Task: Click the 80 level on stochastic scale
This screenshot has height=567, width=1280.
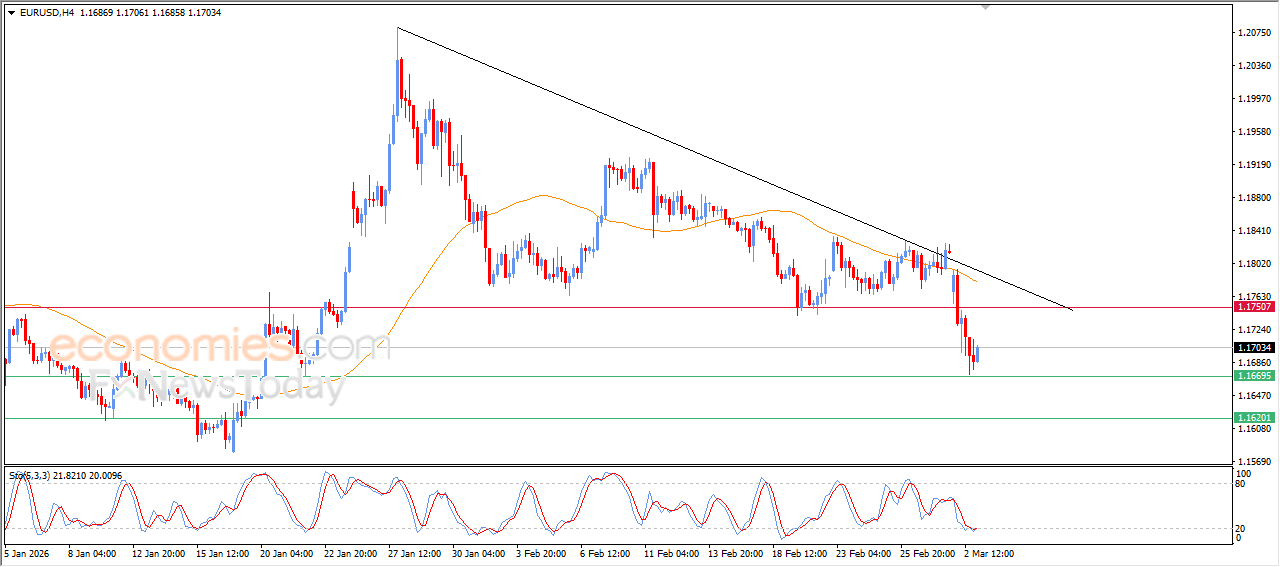Action: 1242,484
